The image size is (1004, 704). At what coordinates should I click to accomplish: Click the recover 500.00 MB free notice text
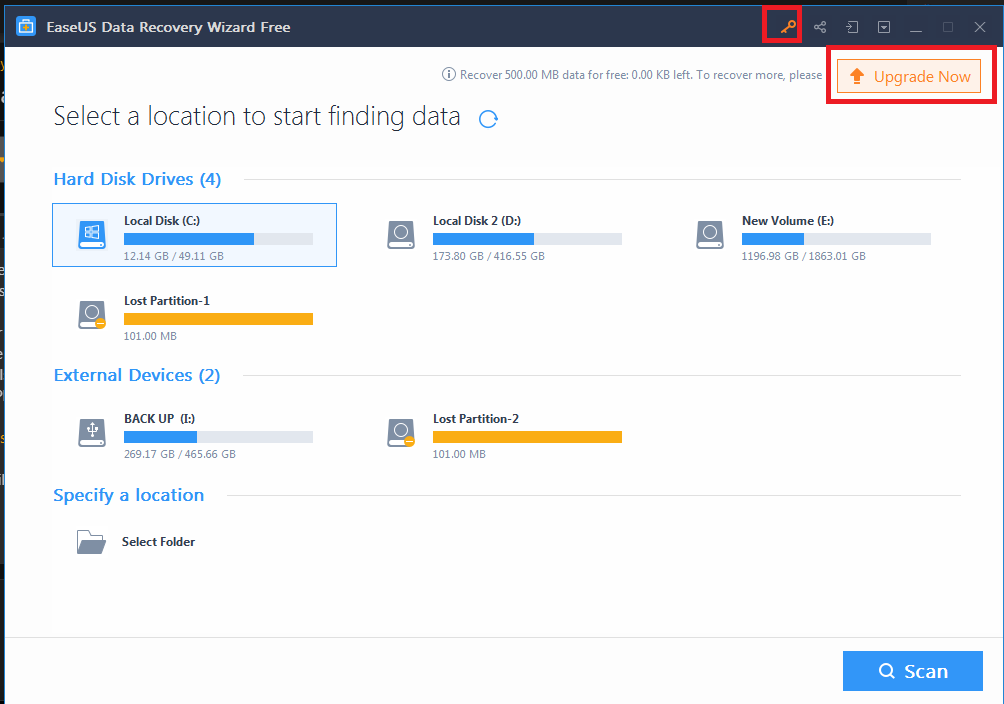640,75
